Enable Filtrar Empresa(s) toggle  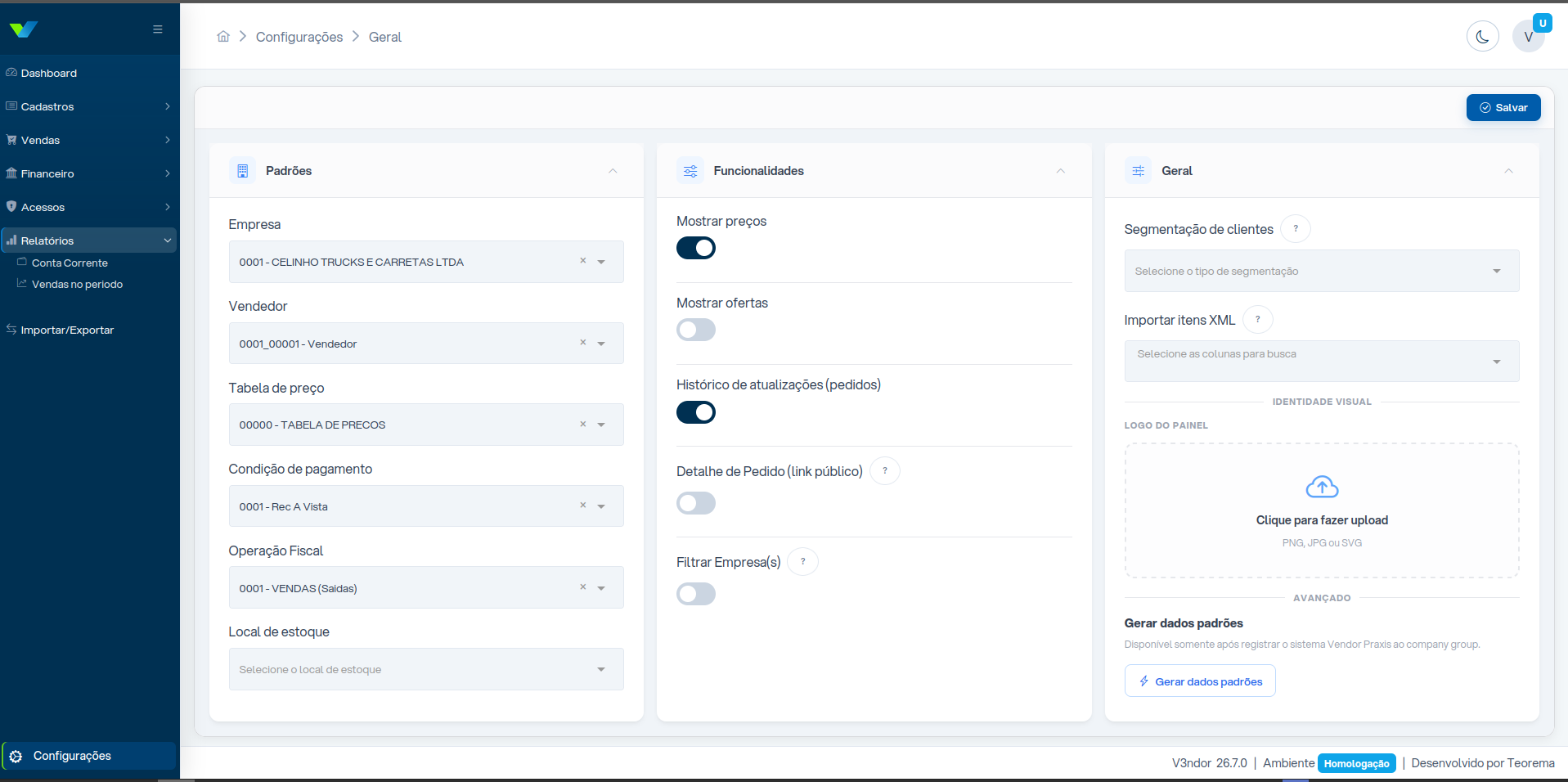click(696, 594)
